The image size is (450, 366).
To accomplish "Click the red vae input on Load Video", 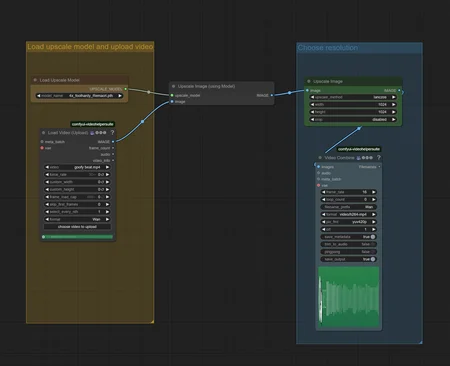I will [42, 148].
